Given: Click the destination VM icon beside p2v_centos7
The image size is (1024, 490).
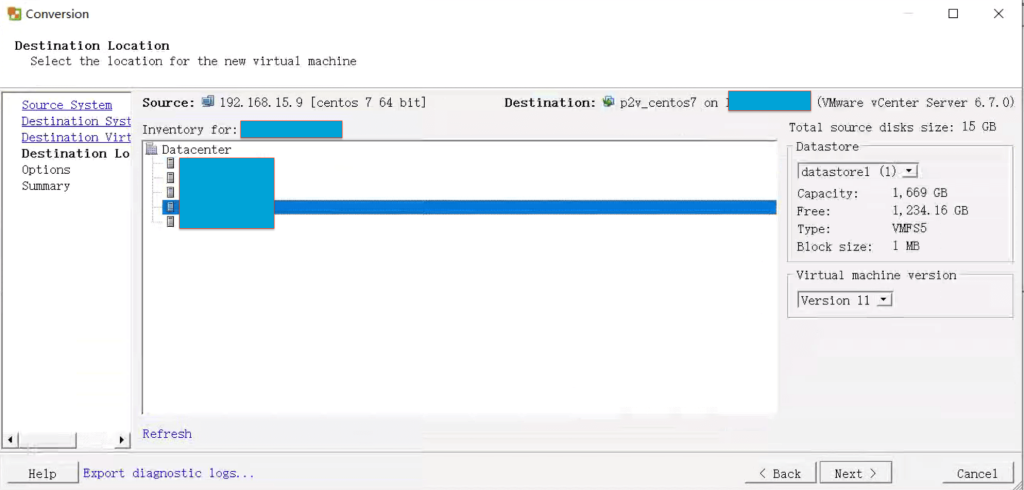Looking at the screenshot, I should coord(609,102).
